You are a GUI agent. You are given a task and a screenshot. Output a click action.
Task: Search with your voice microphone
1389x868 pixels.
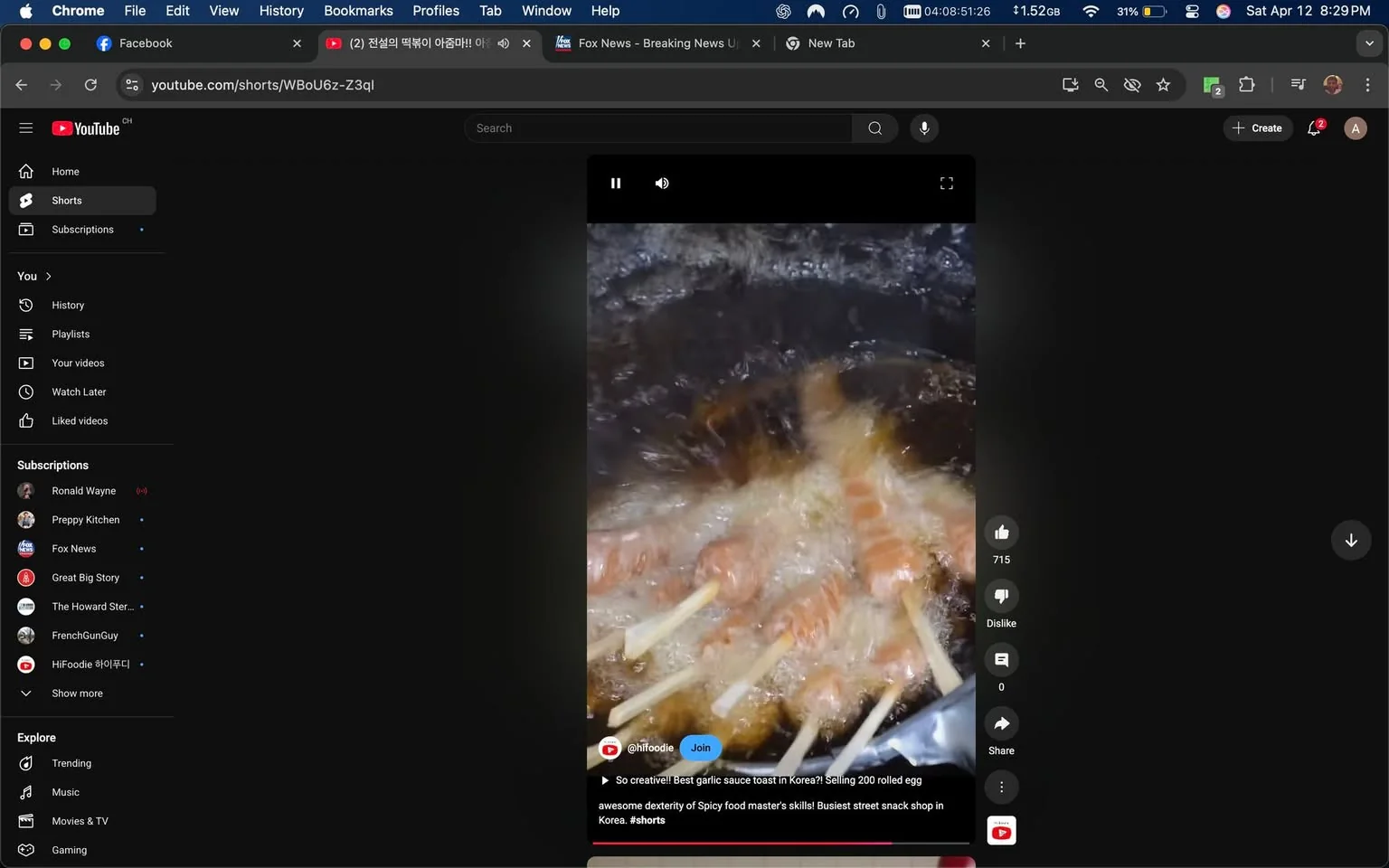coord(924,128)
